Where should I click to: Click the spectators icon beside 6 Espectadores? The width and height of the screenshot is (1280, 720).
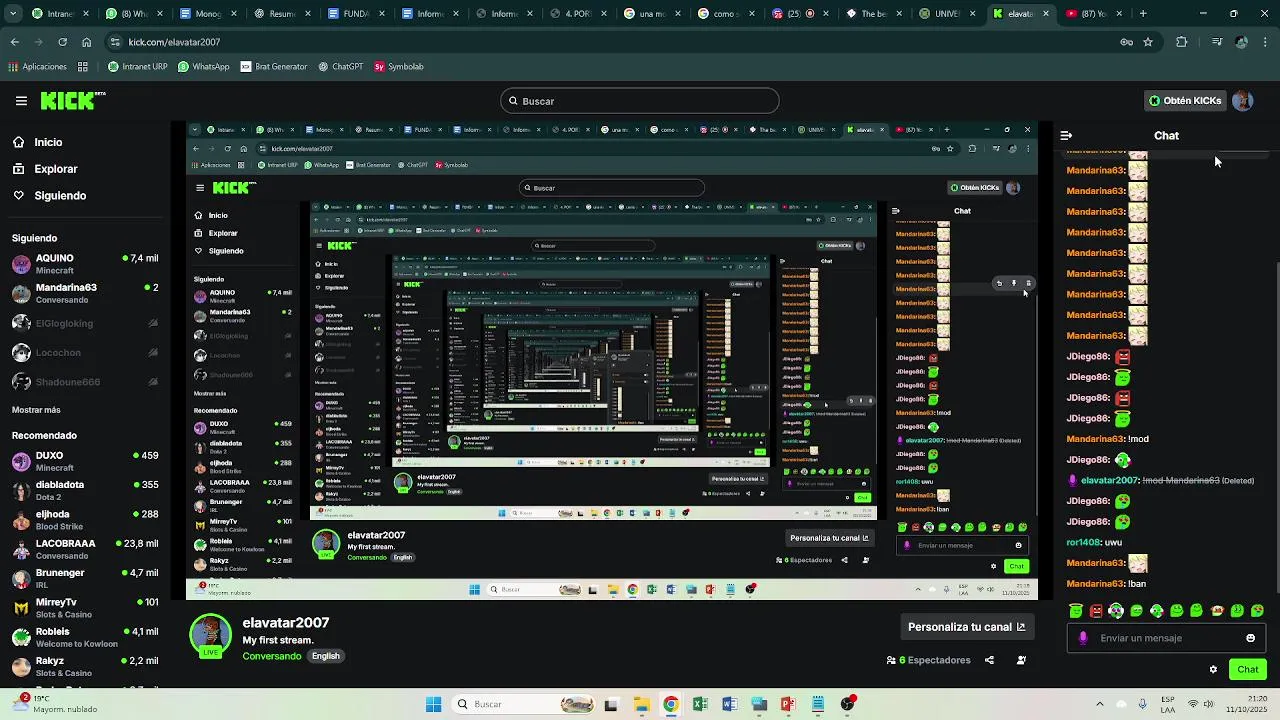click(891, 660)
